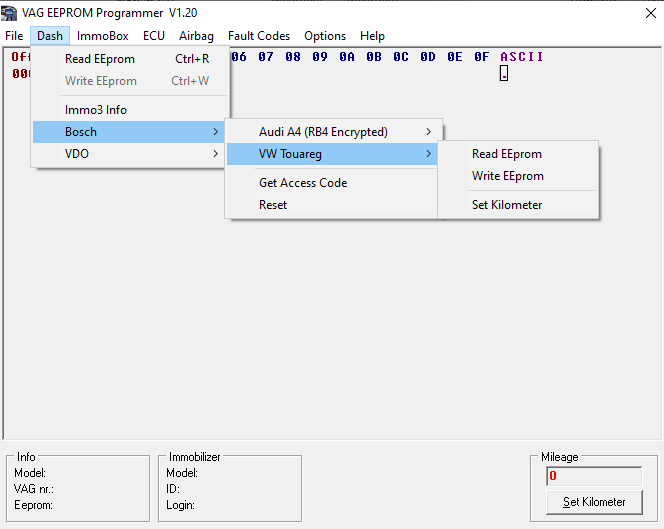This screenshot has height=529, width=664.
Task: Select the VW Touareg entry
Action: 334,154
